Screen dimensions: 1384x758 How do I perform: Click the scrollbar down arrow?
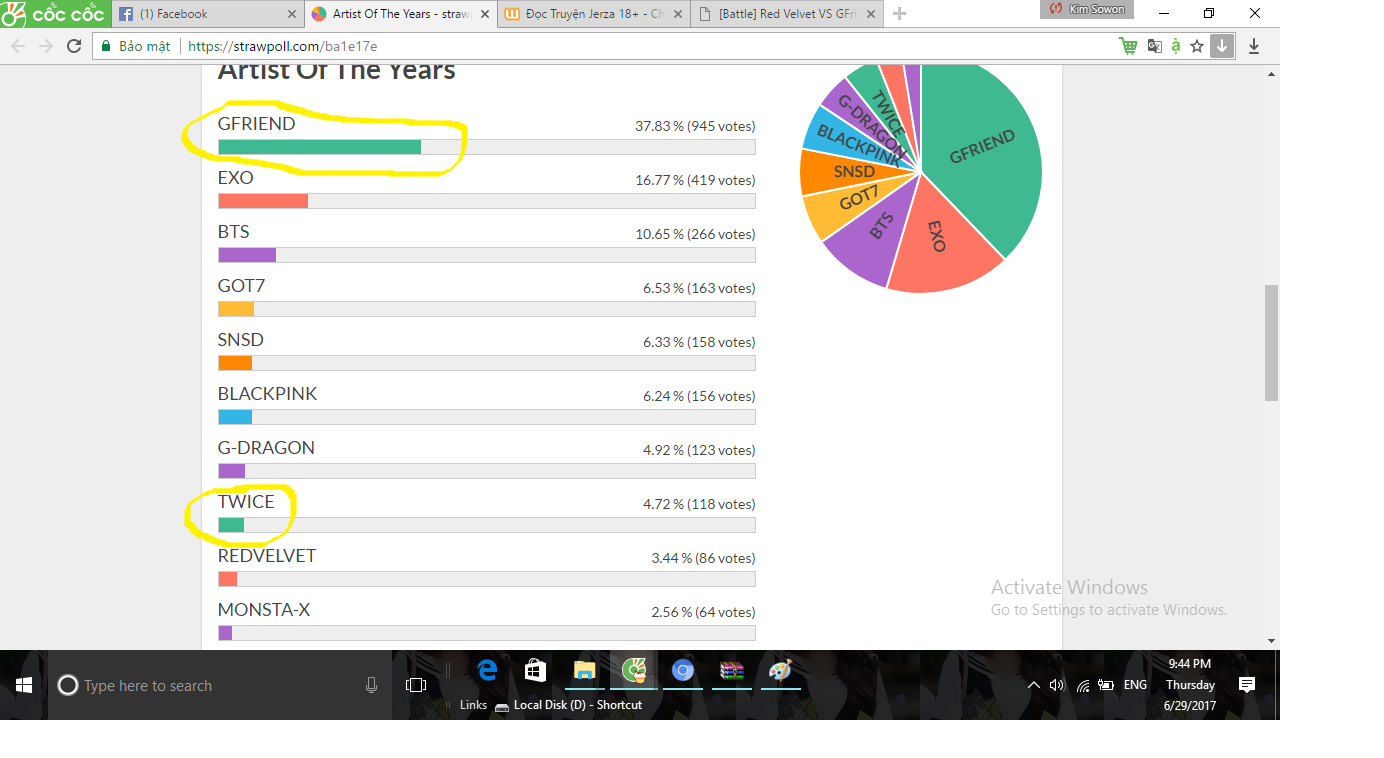point(1271,641)
